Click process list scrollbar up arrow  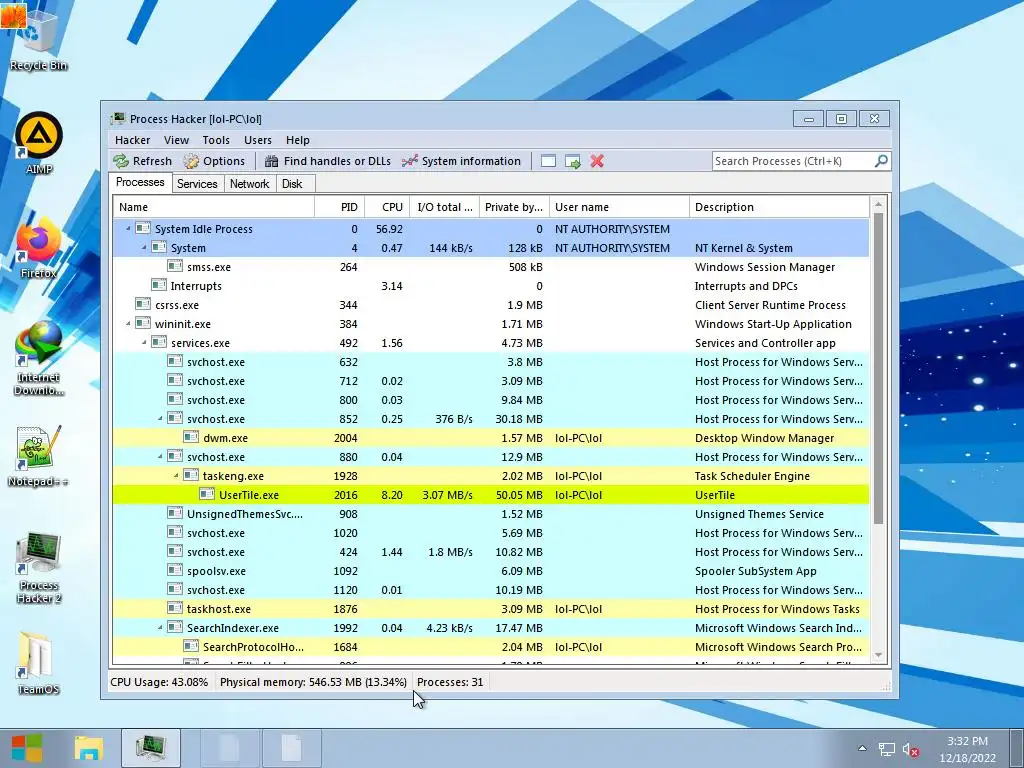tap(878, 204)
